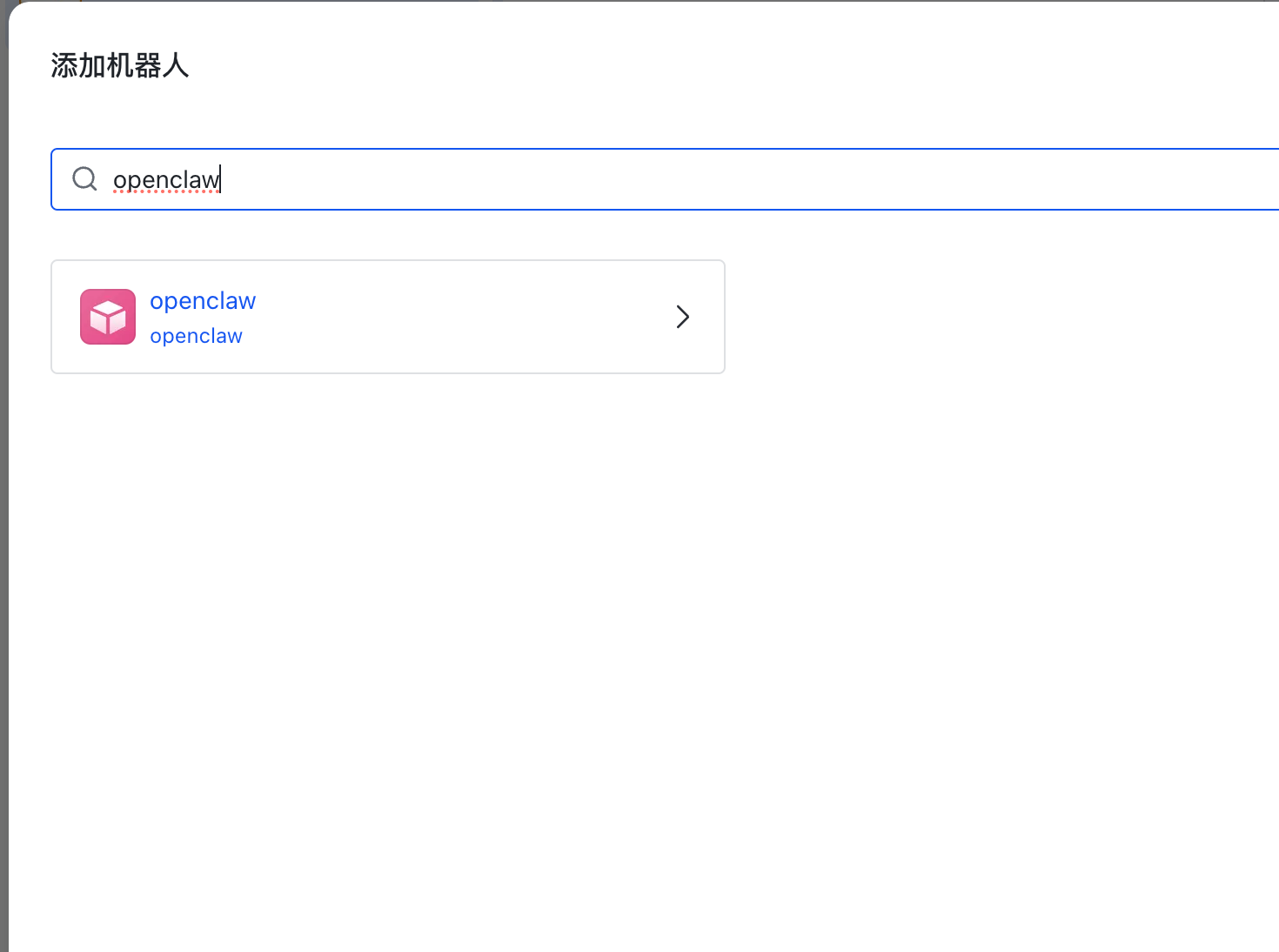1279x952 pixels.
Task: Select the openclaw bot title link
Action: pyautogui.click(x=203, y=301)
